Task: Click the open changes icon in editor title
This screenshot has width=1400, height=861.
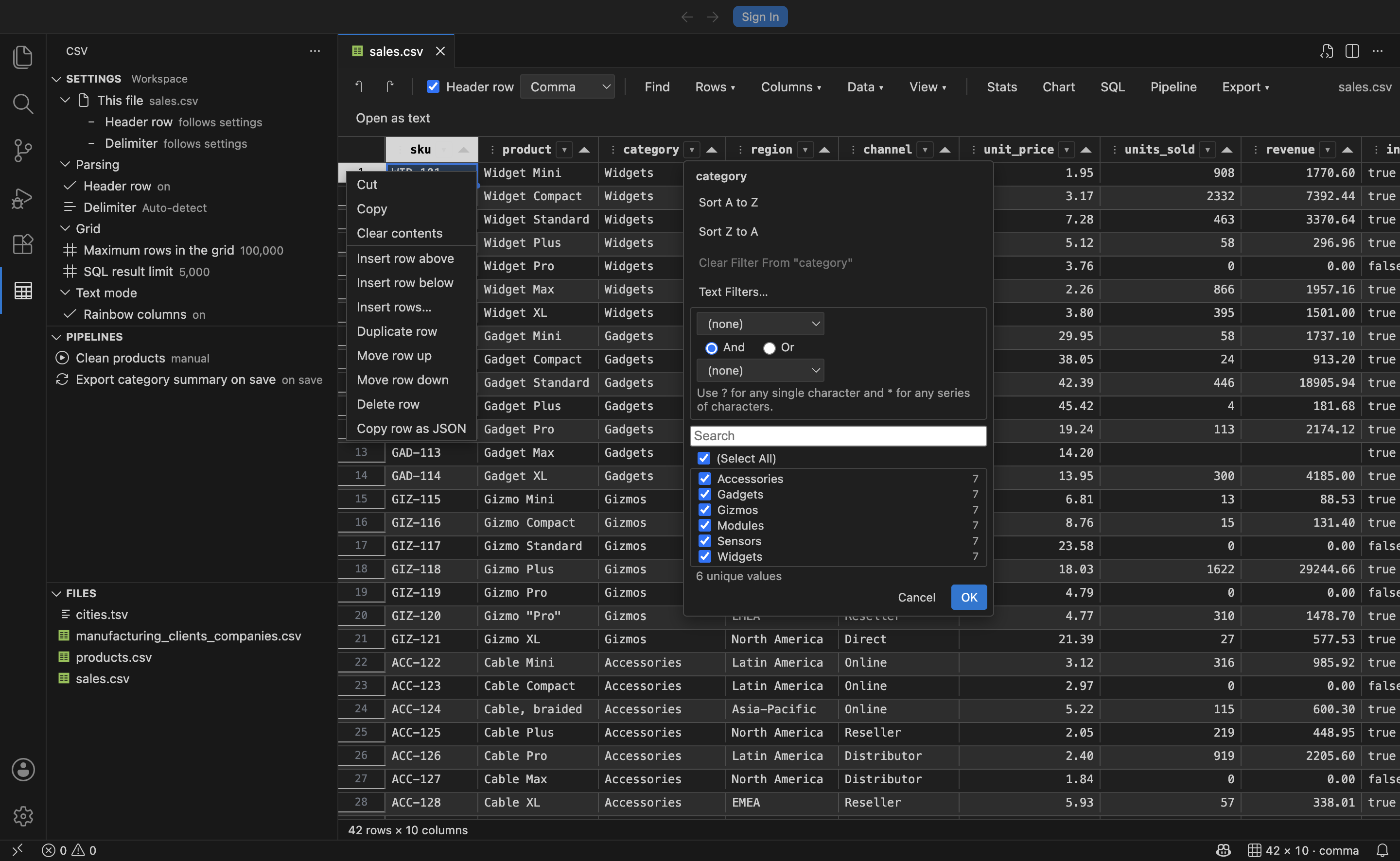Action: pos(1327,51)
